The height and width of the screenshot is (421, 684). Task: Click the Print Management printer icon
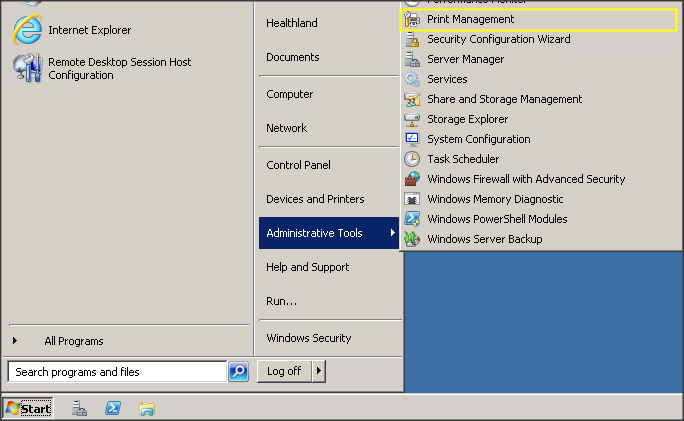coord(412,19)
